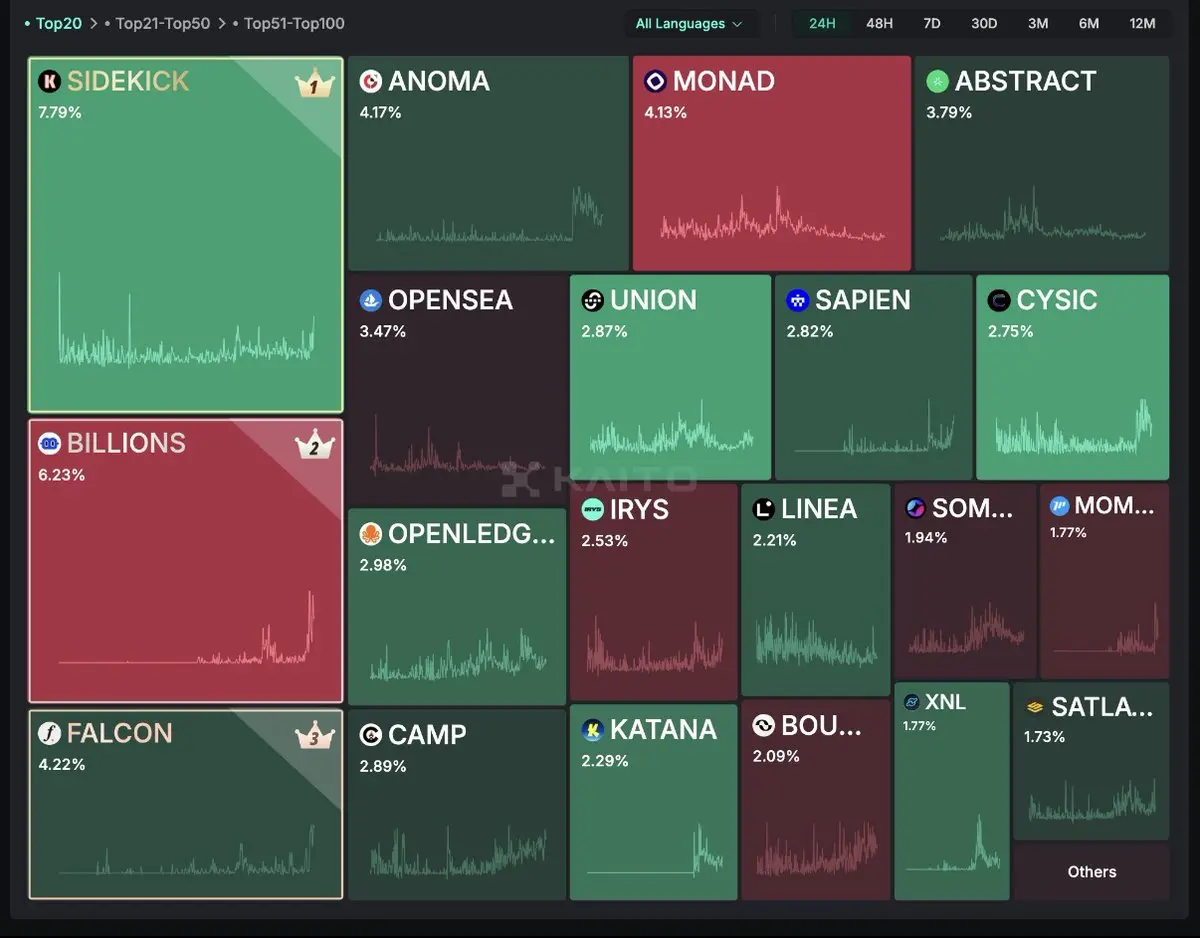Select the 12M timeframe tab

[1142, 24]
